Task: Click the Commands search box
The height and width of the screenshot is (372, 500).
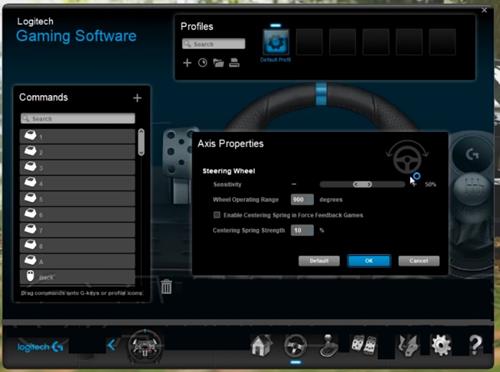Action: pos(78,118)
